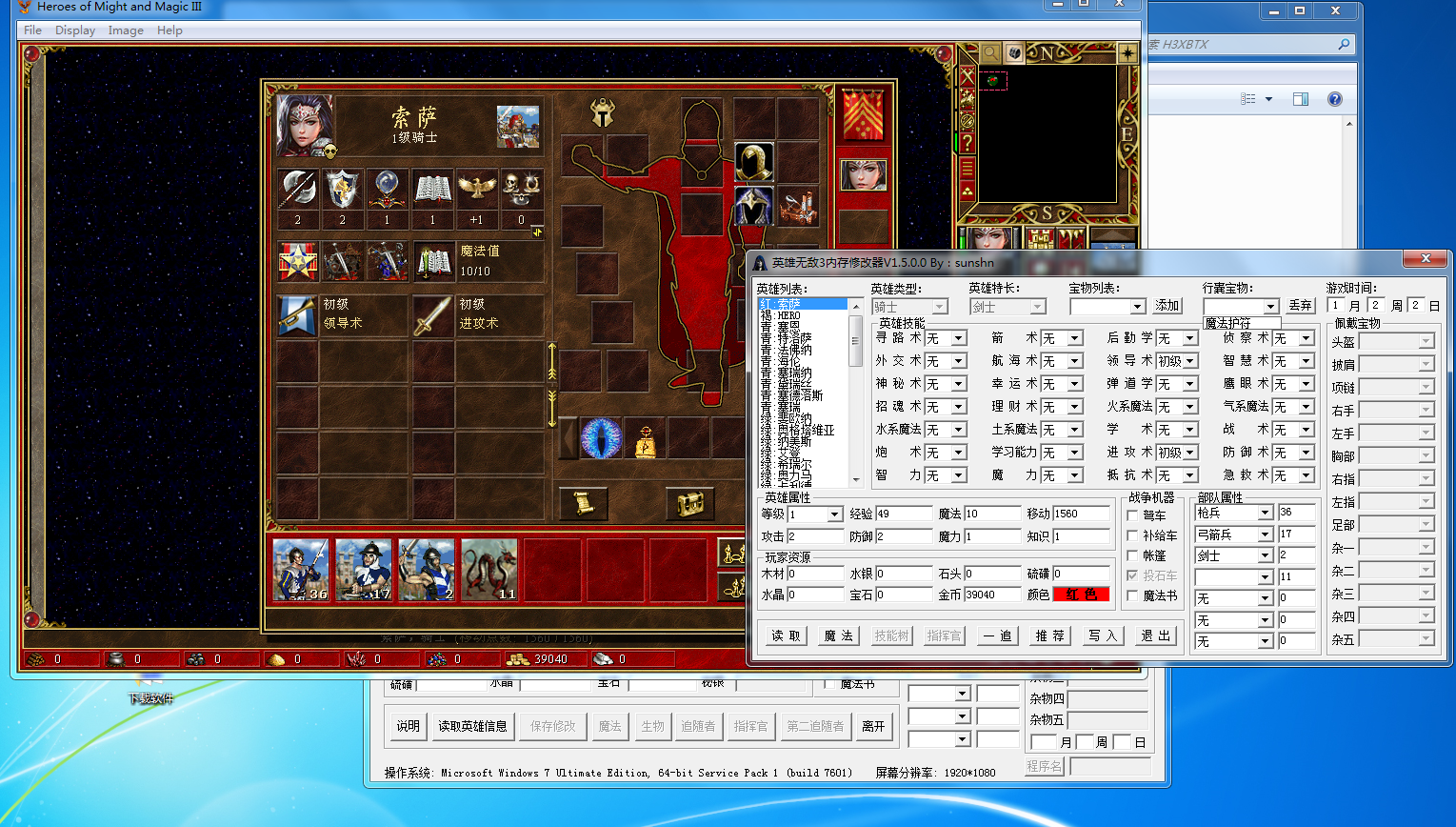Enable the 帐篷 checkbox

pos(1132,555)
